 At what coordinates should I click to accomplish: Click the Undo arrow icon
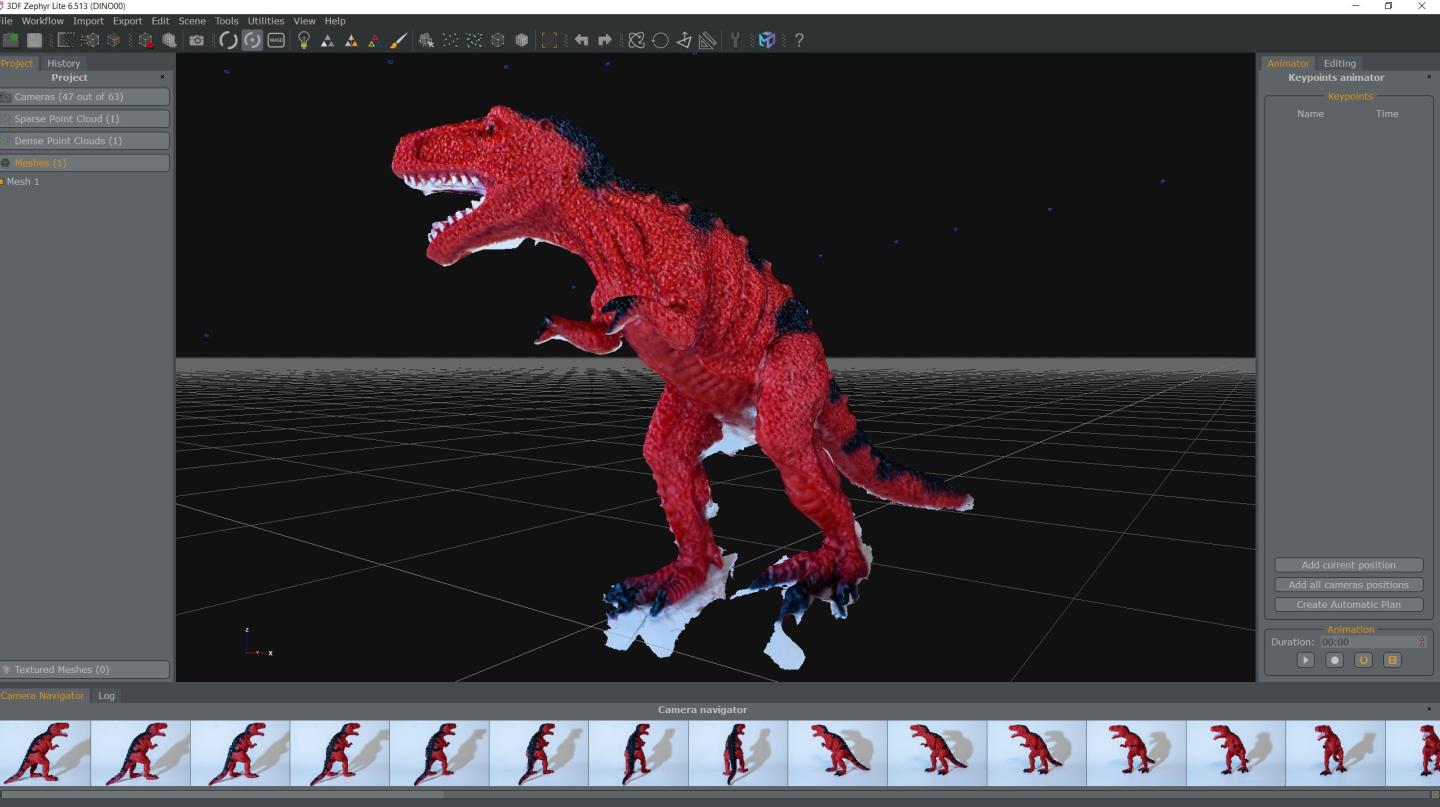point(581,40)
